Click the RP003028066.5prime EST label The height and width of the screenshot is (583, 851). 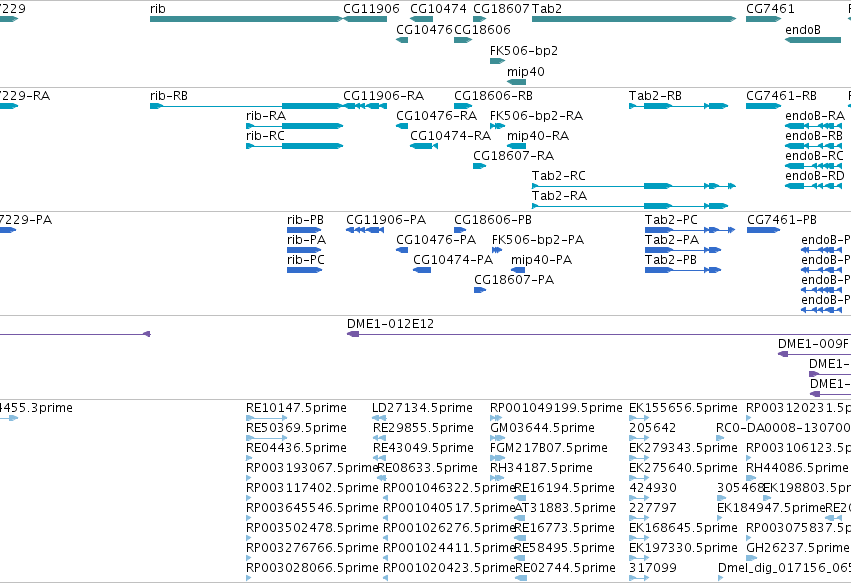(x=312, y=568)
